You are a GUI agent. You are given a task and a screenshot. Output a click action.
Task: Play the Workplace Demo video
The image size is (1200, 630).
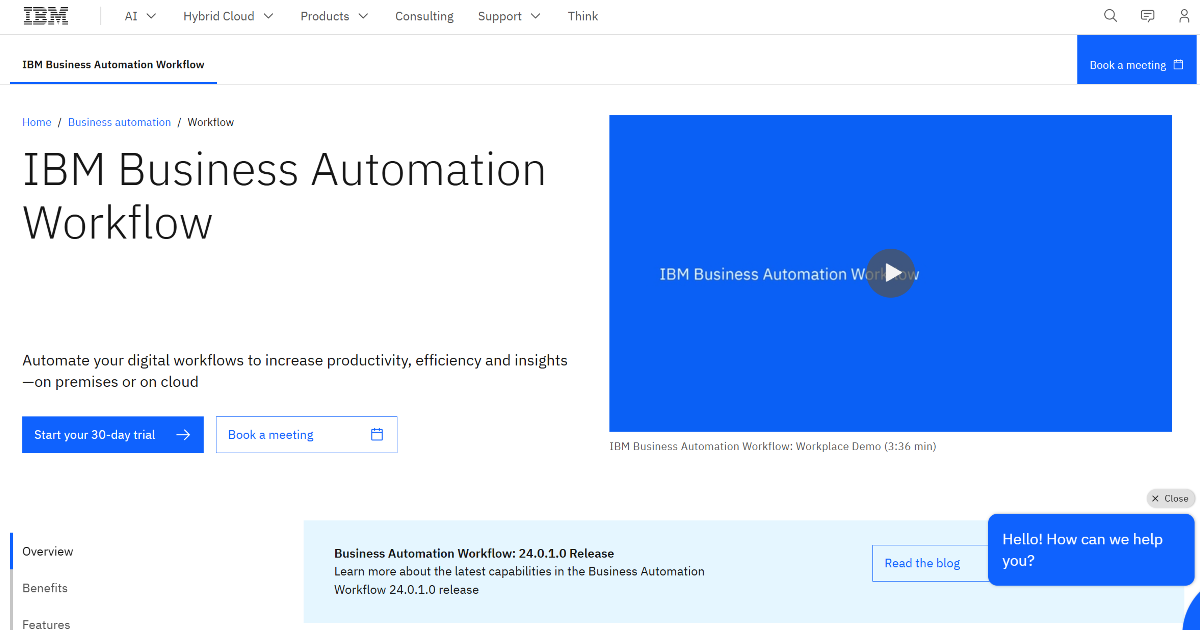(x=890, y=273)
